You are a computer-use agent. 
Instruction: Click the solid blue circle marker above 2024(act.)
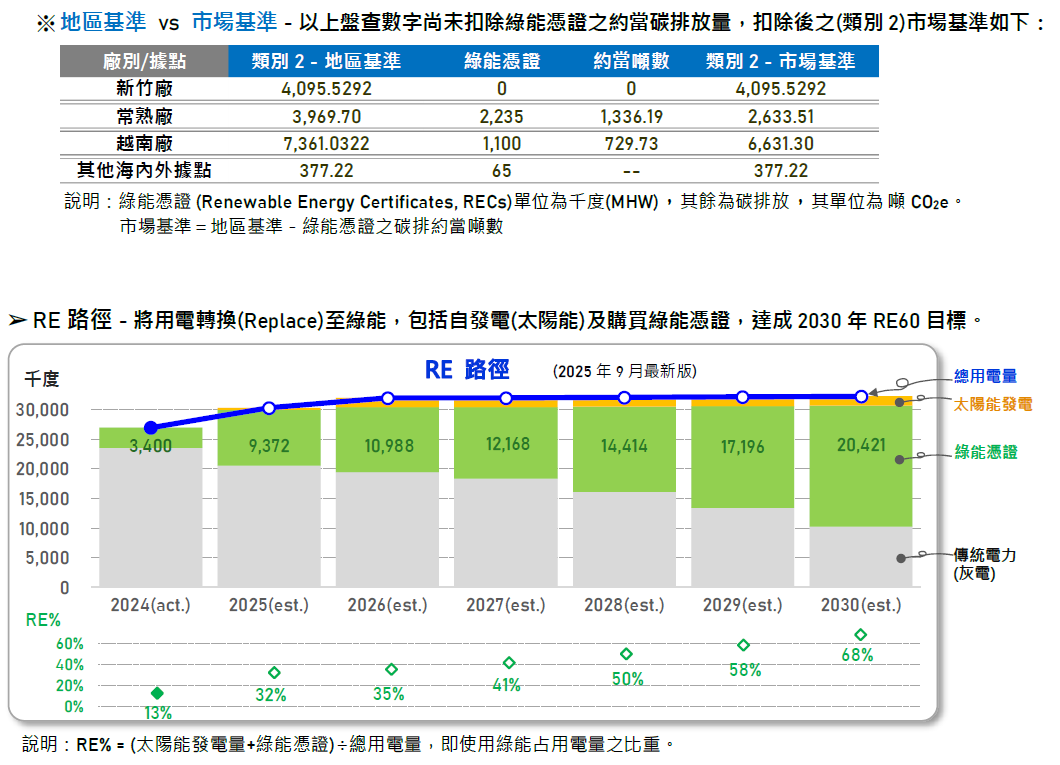(x=151, y=428)
